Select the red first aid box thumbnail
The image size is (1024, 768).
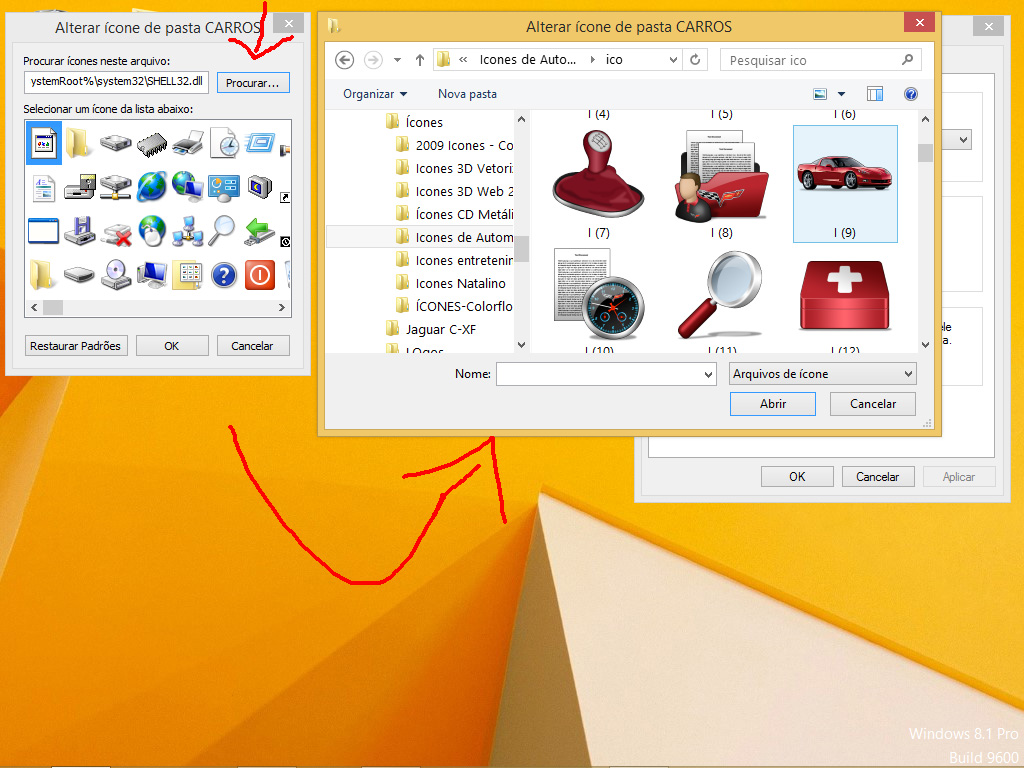pyautogui.click(x=845, y=297)
